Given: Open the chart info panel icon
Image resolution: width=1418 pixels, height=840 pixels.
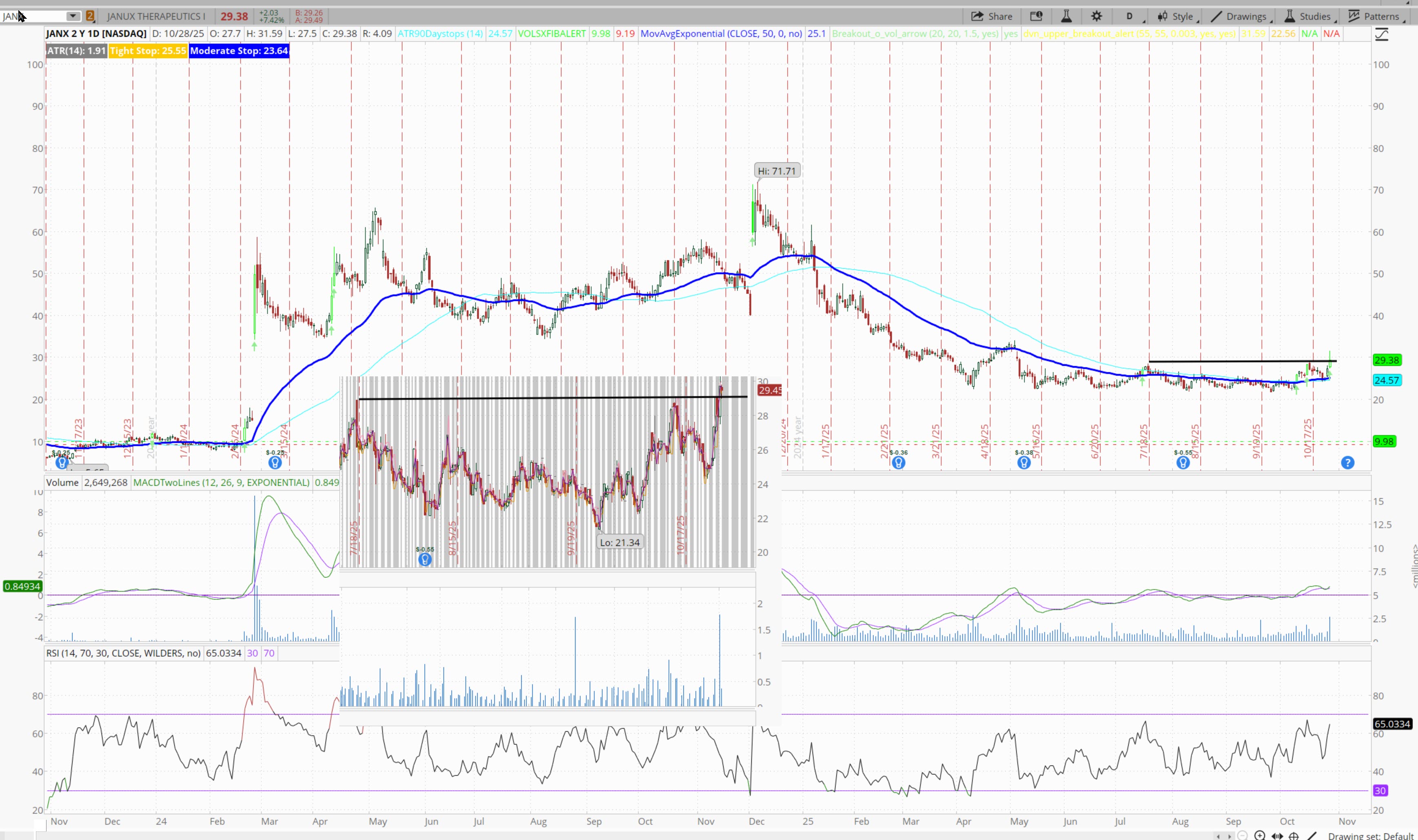Looking at the screenshot, I should [1036, 16].
